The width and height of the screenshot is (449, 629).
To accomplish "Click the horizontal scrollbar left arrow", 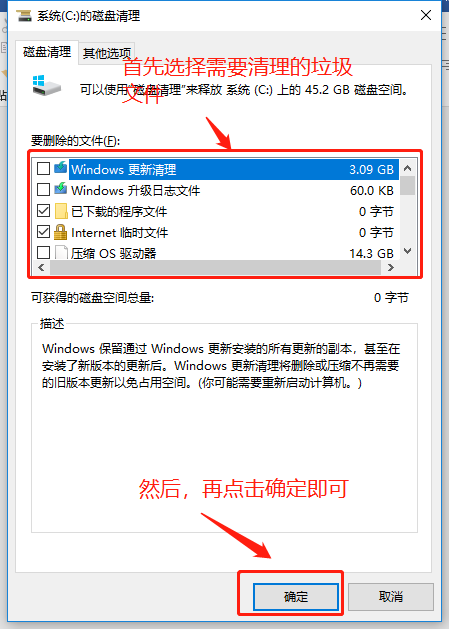I will [41, 268].
